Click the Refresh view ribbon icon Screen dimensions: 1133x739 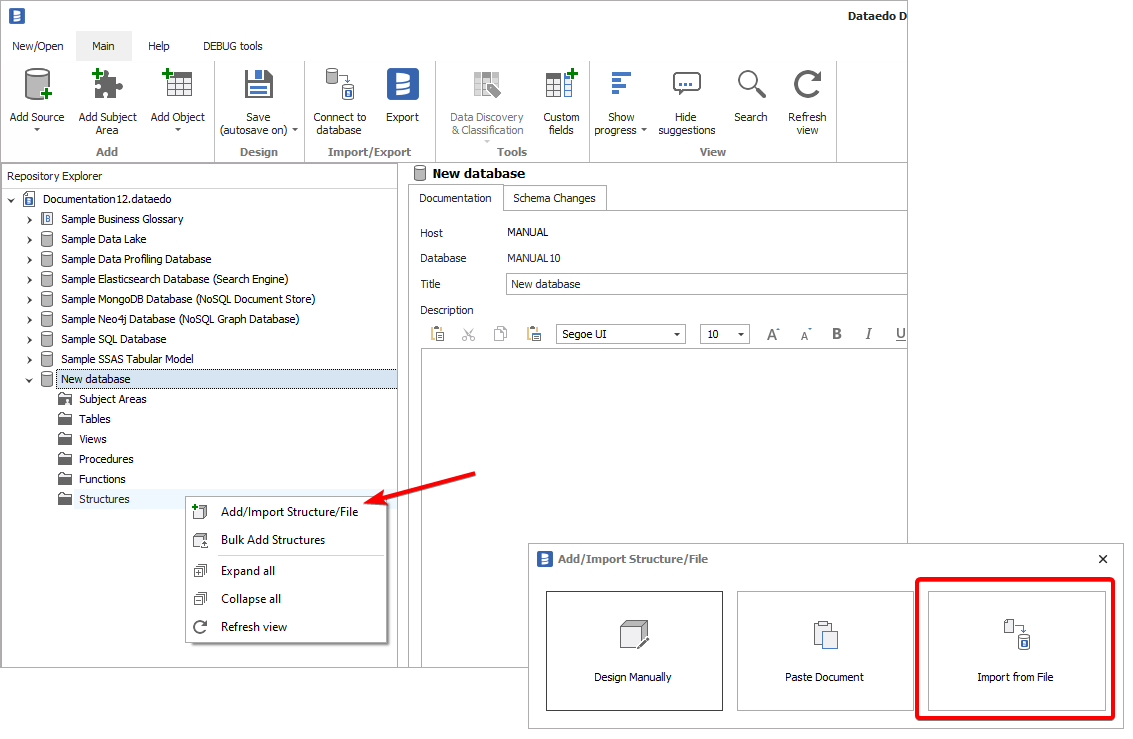pos(807,86)
